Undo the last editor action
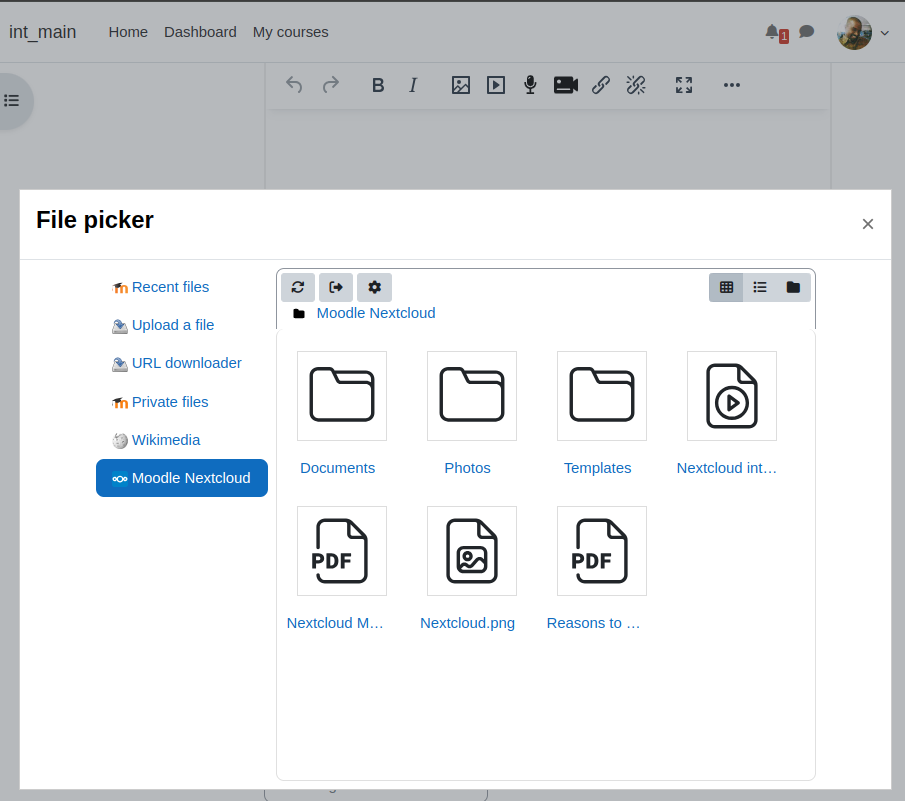Image resolution: width=905 pixels, height=801 pixels. point(294,85)
